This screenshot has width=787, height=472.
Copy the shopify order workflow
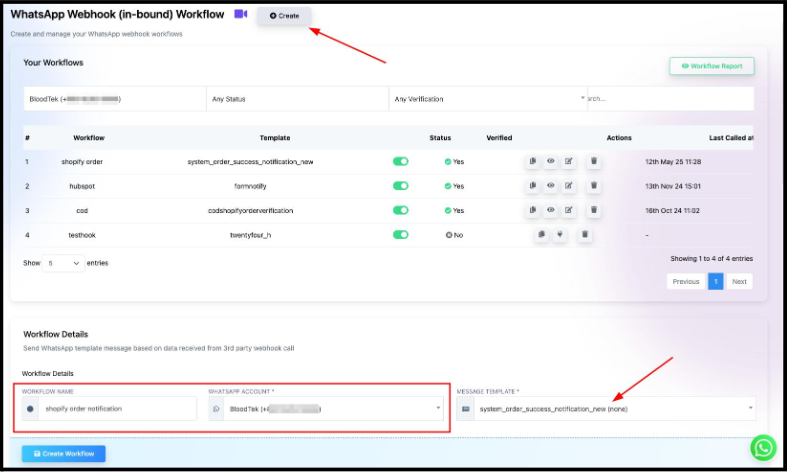tap(533, 161)
